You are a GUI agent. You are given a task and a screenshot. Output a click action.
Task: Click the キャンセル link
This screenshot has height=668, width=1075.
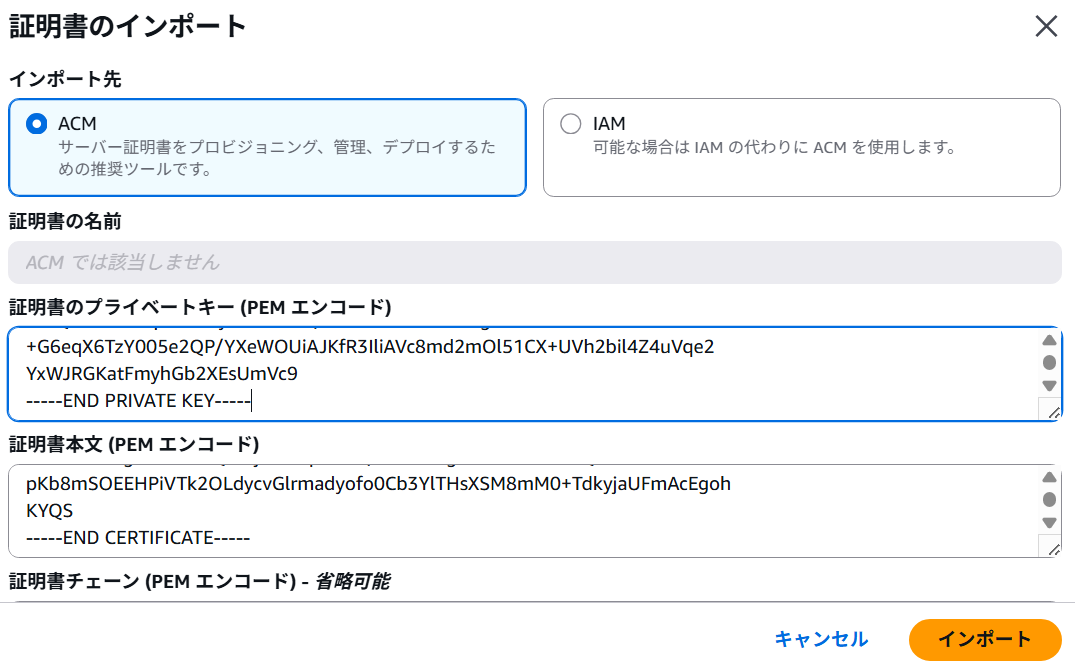pos(822,640)
